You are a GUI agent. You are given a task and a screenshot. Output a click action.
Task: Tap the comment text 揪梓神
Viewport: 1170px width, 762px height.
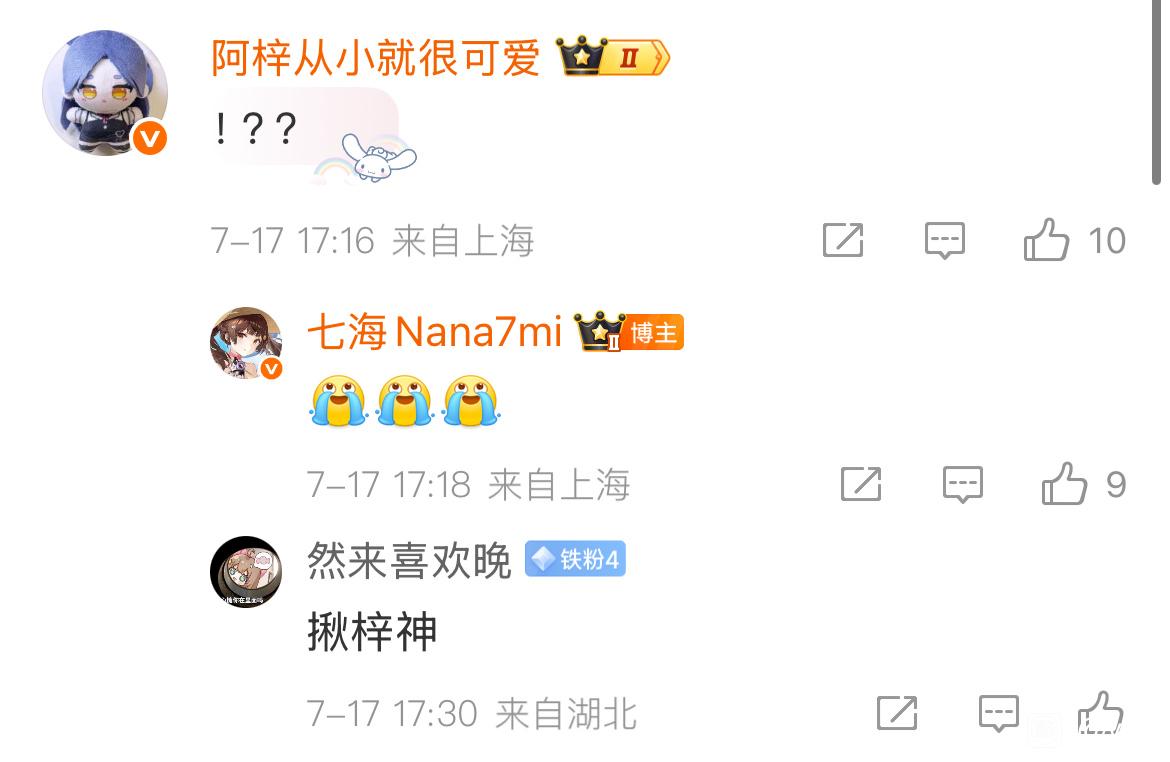[372, 632]
